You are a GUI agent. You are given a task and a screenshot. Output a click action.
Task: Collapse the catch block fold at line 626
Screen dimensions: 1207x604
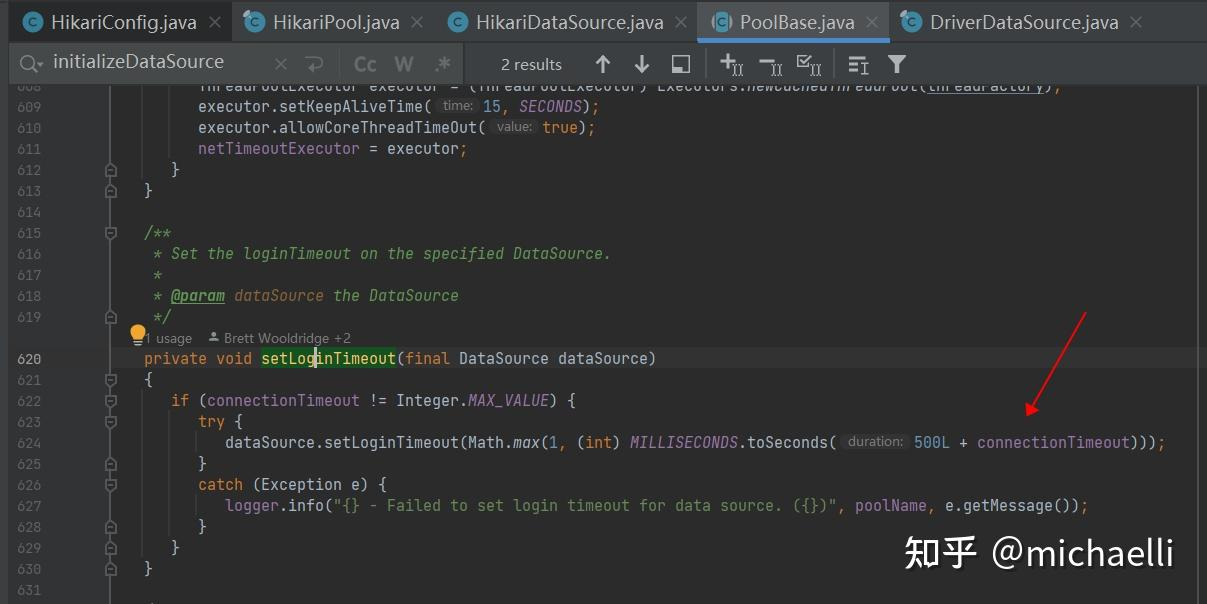(x=111, y=485)
